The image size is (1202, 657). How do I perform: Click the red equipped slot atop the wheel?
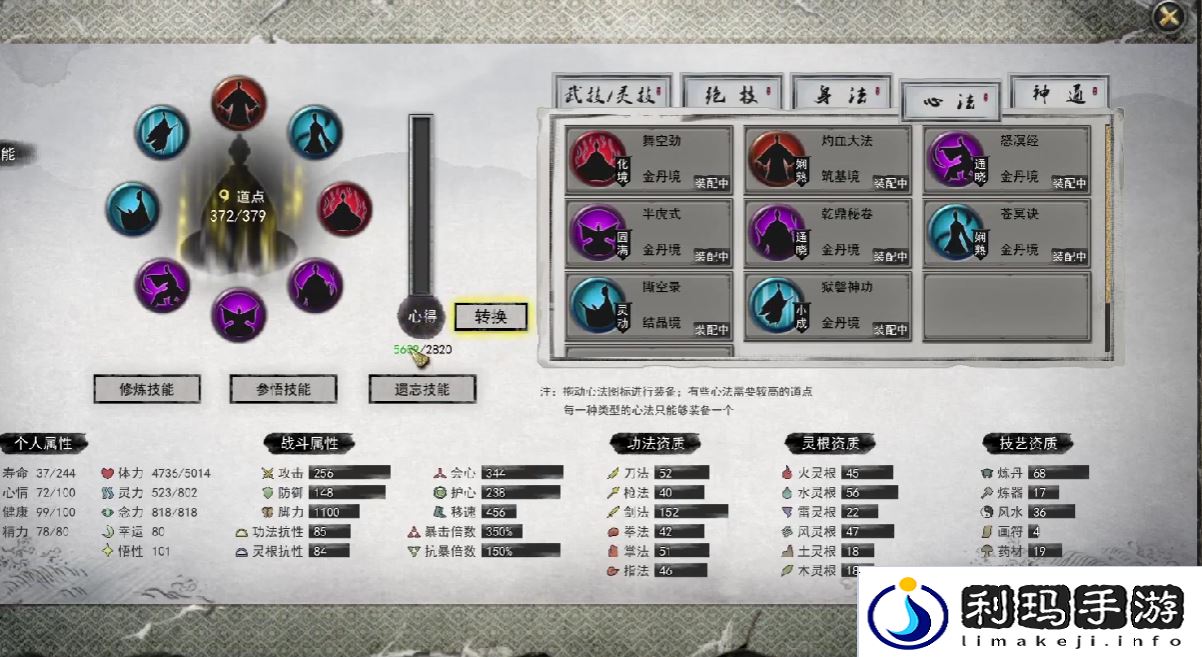239,102
